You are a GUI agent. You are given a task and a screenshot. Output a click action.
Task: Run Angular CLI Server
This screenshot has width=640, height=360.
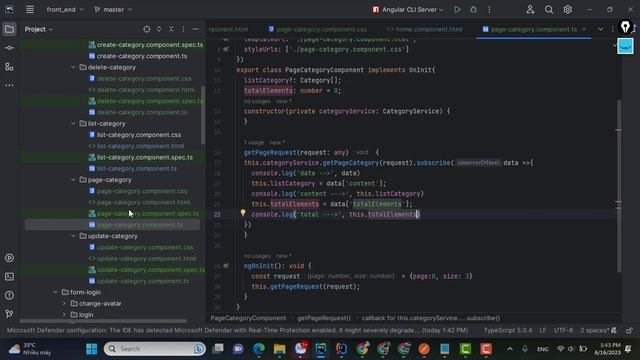(x=457, y=9)
